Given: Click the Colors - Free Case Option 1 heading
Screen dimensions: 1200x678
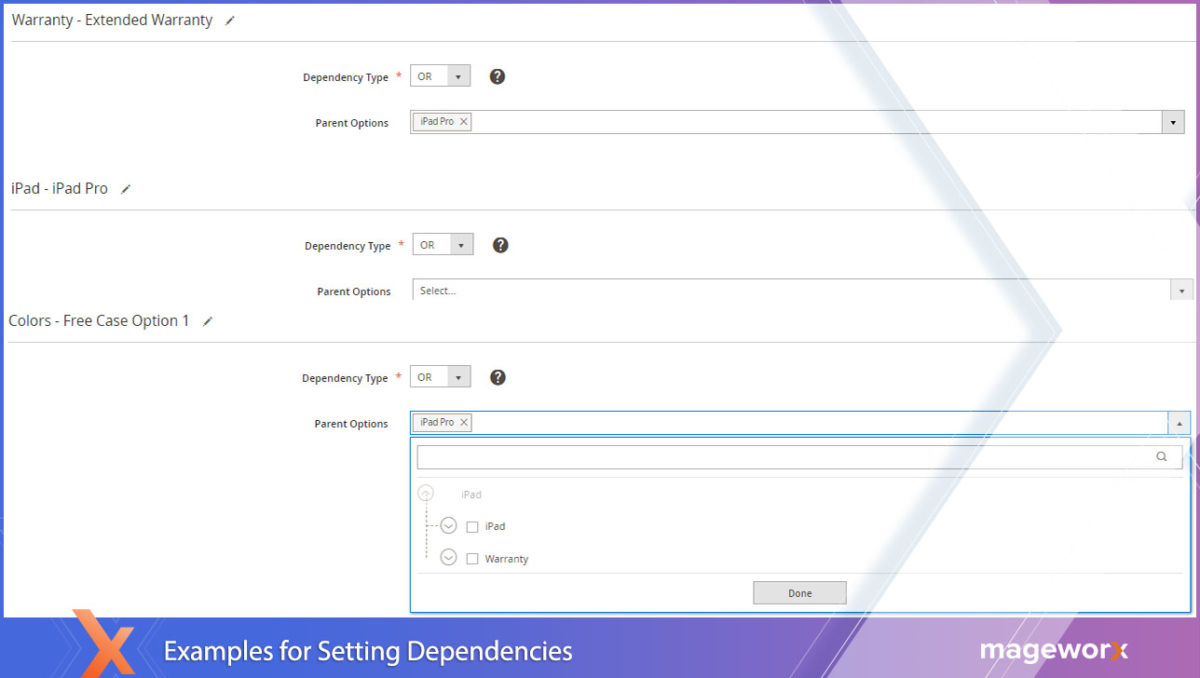Looking at the screenshot, I should pos(99,321).
